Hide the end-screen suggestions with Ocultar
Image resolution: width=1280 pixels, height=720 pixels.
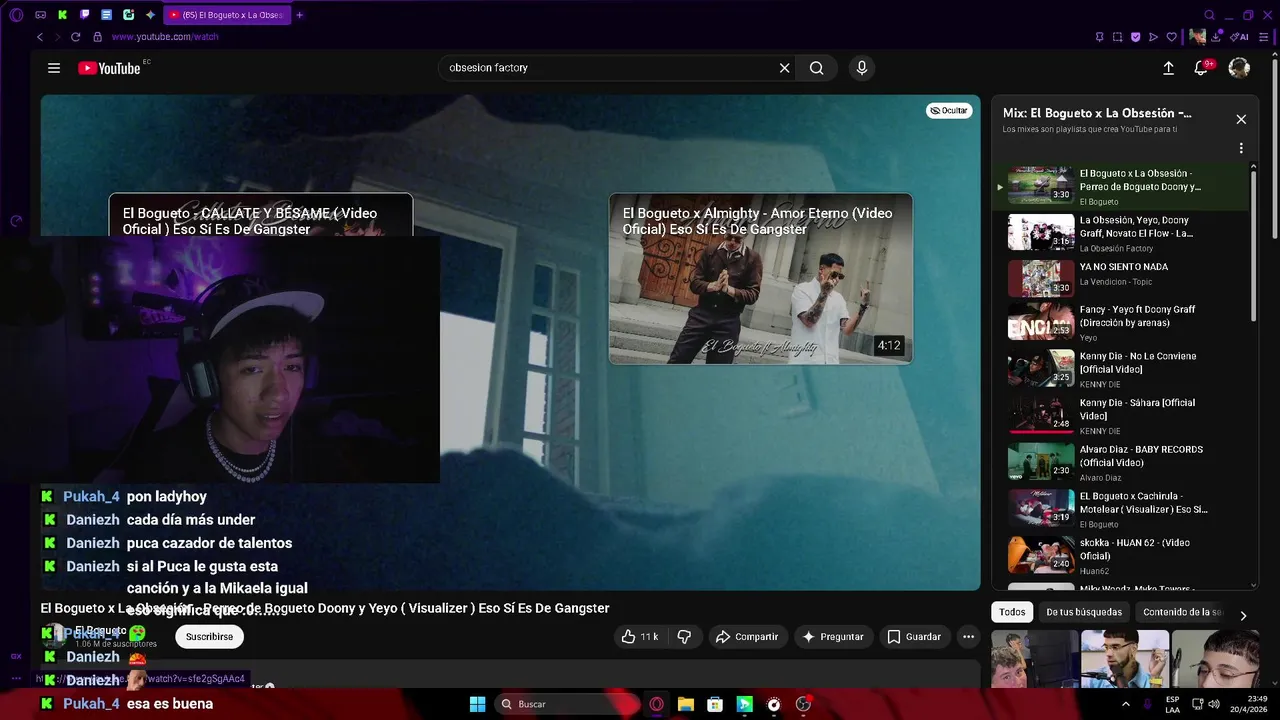click(x=949, y=111)
